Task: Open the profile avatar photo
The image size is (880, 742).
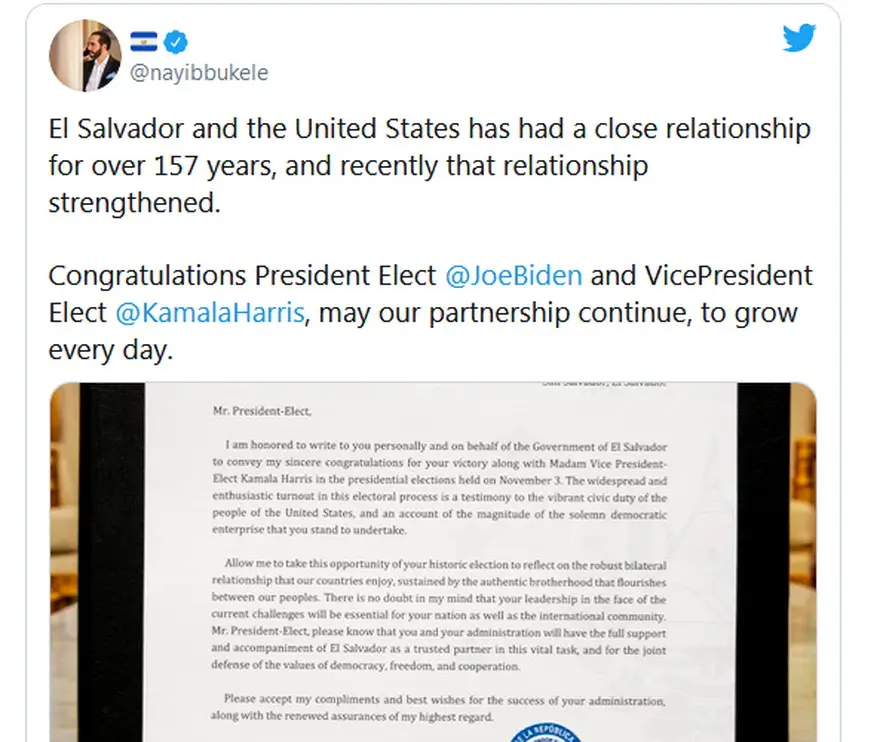Action: tap(85, 55)
